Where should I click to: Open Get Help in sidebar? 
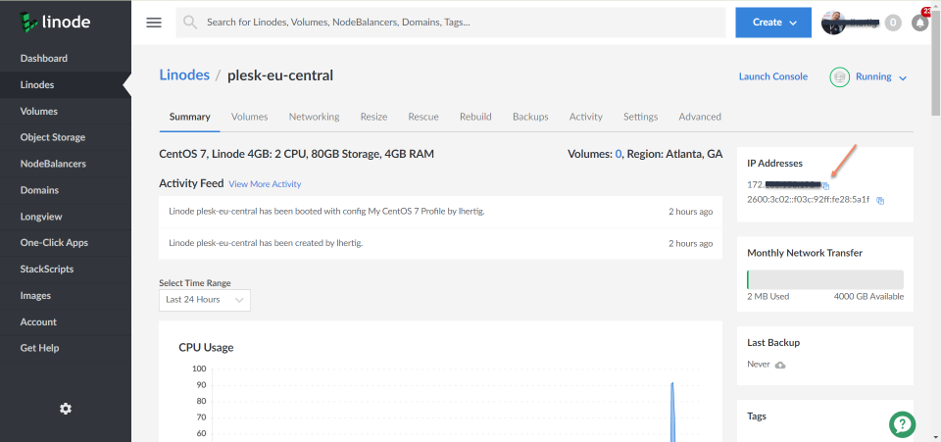click(x=65, y=348)
